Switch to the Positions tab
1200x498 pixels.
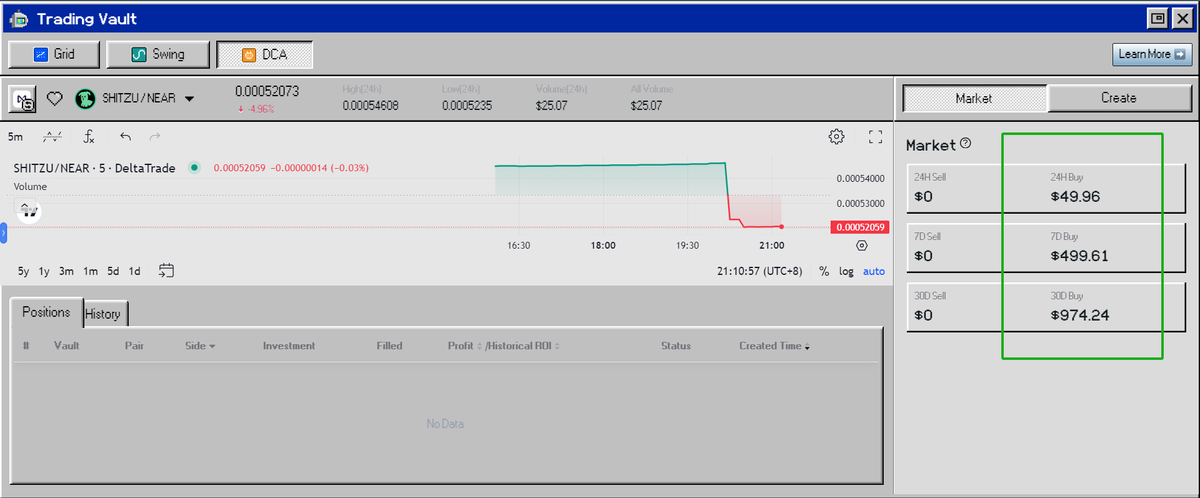coord(46,312)
